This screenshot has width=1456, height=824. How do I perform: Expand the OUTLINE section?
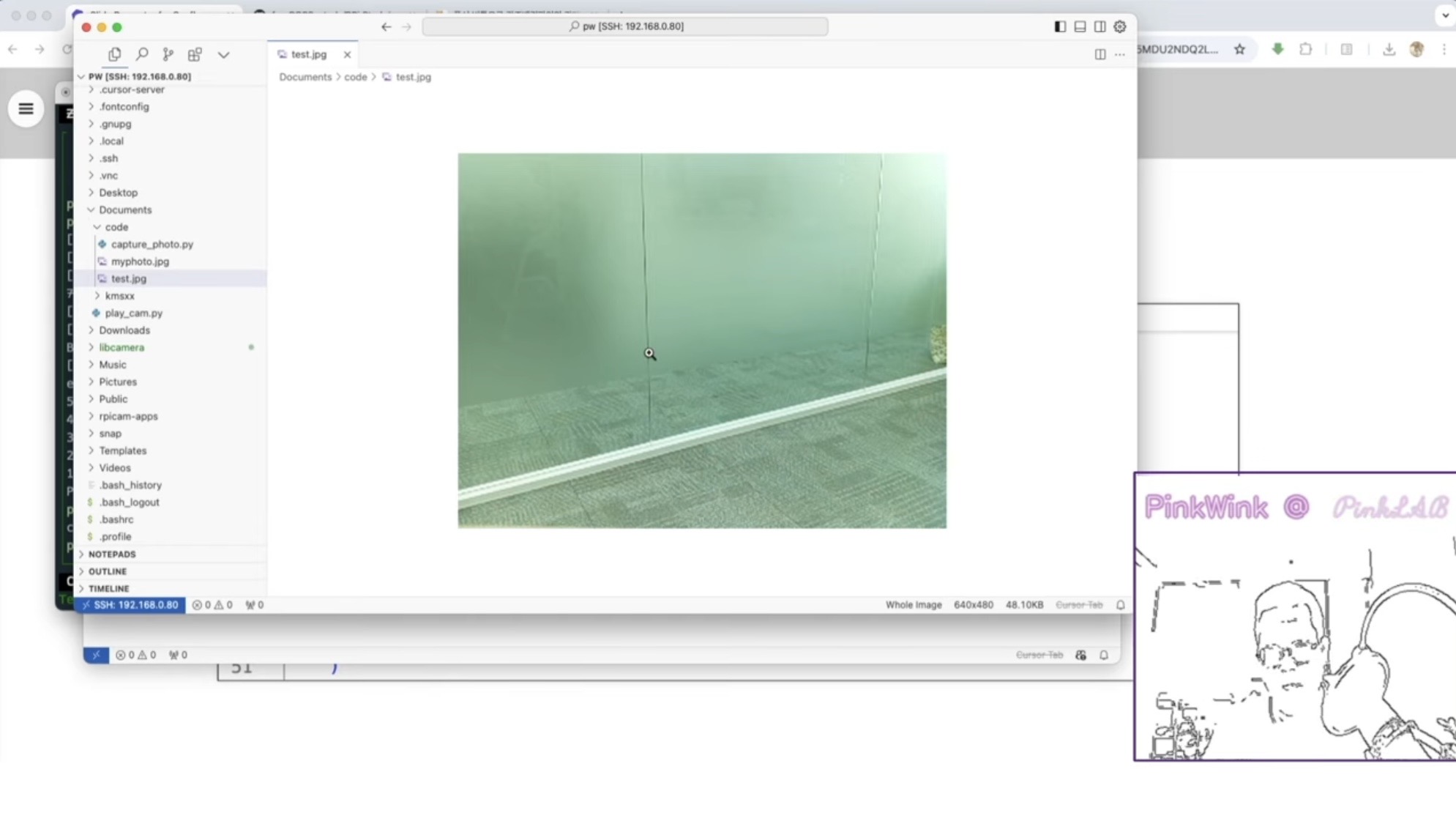pyautogui.click(x=108, y=571)
